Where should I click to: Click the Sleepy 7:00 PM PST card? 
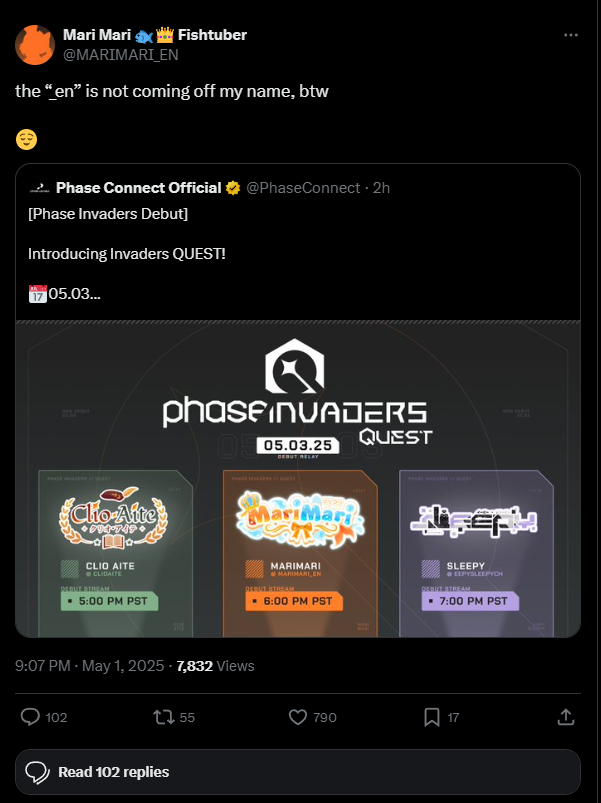pyautogui.click(x=476, y=553)
